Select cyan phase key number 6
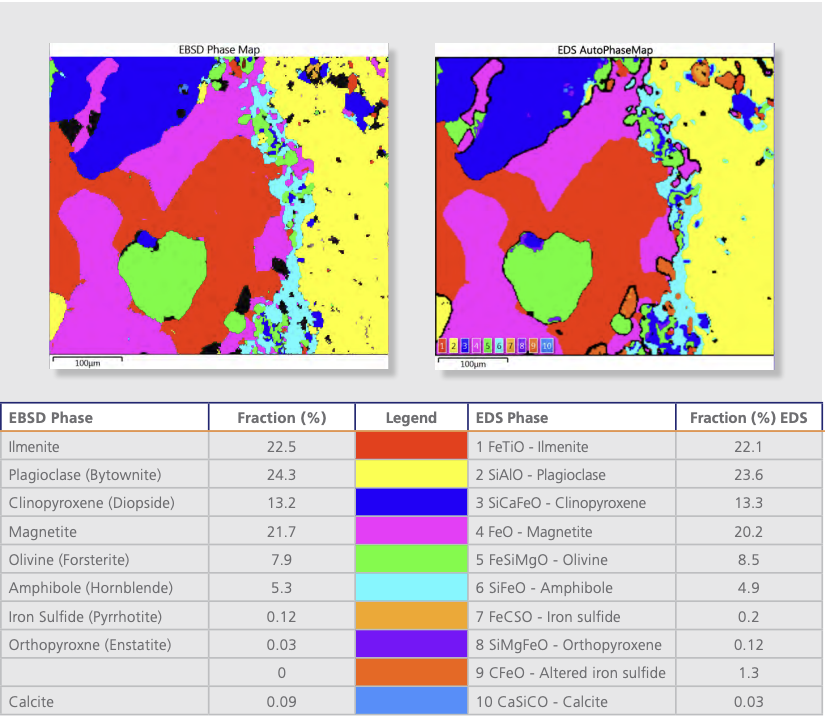Image resolution: width=825 pixels, height=719 pixels. (x=499, y=346)
